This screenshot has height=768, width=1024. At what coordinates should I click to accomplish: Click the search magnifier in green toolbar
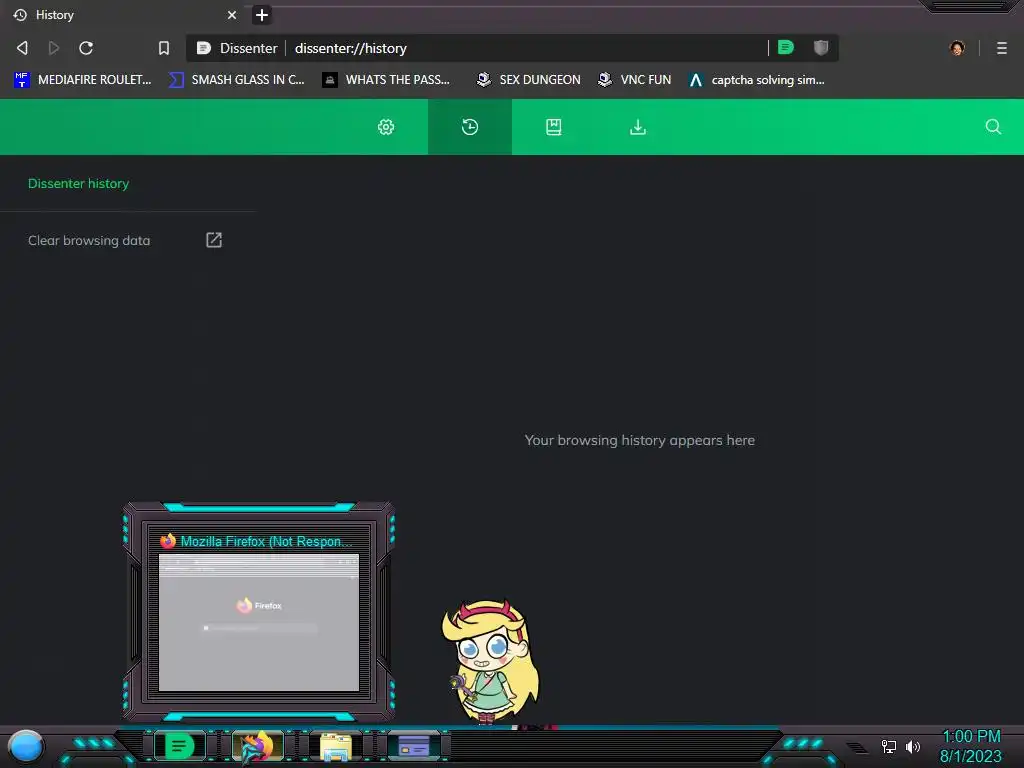pos(993,127)
